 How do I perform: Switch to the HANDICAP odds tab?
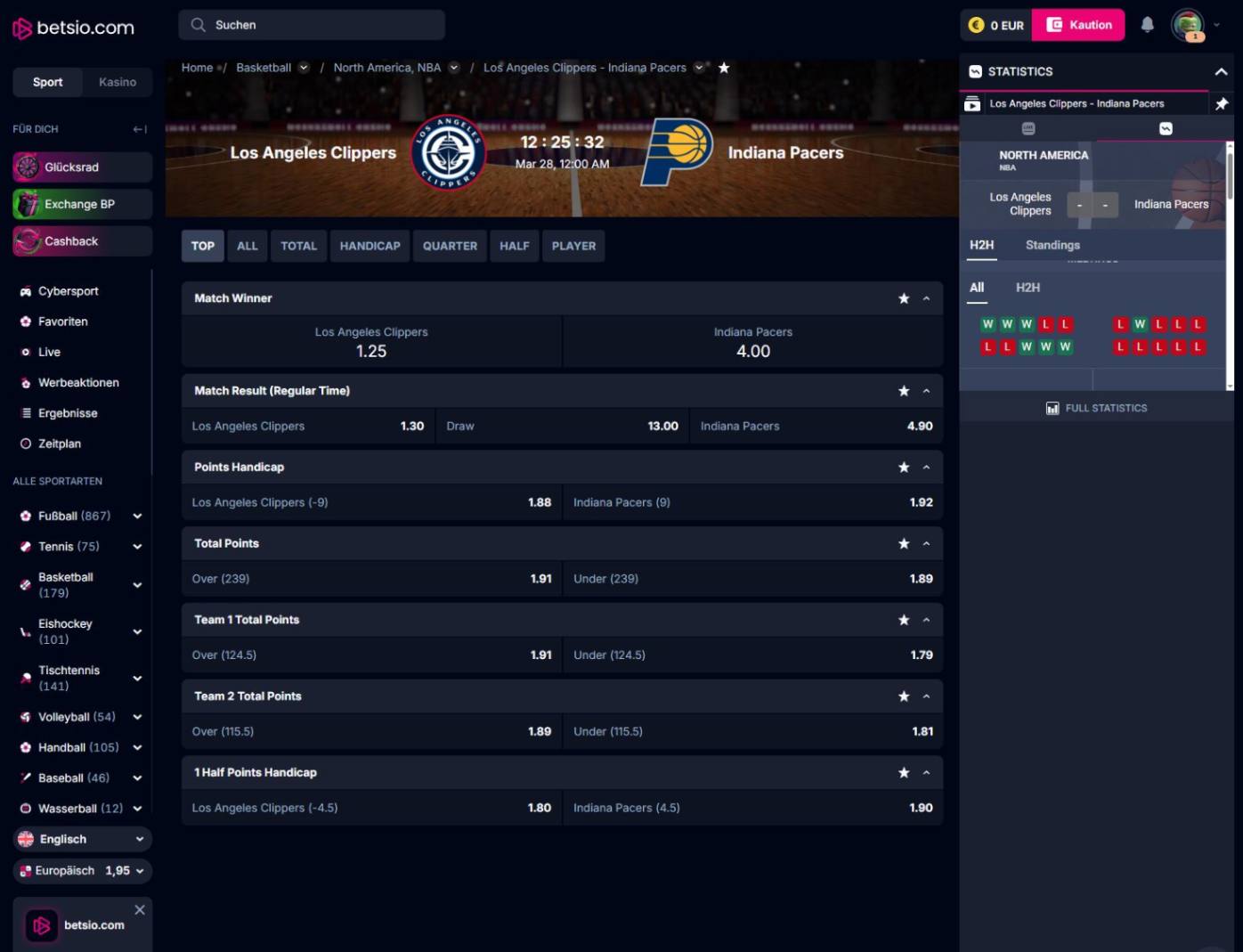pyautogui.click(x=370, y=246)
